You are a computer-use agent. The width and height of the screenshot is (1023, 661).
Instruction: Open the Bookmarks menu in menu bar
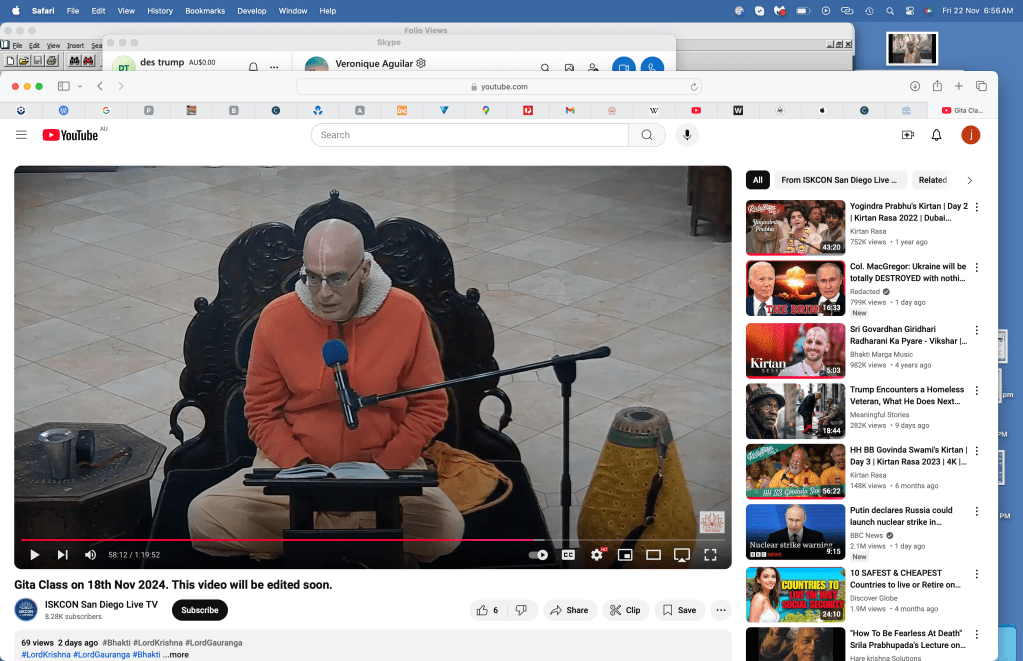point(204,10)
